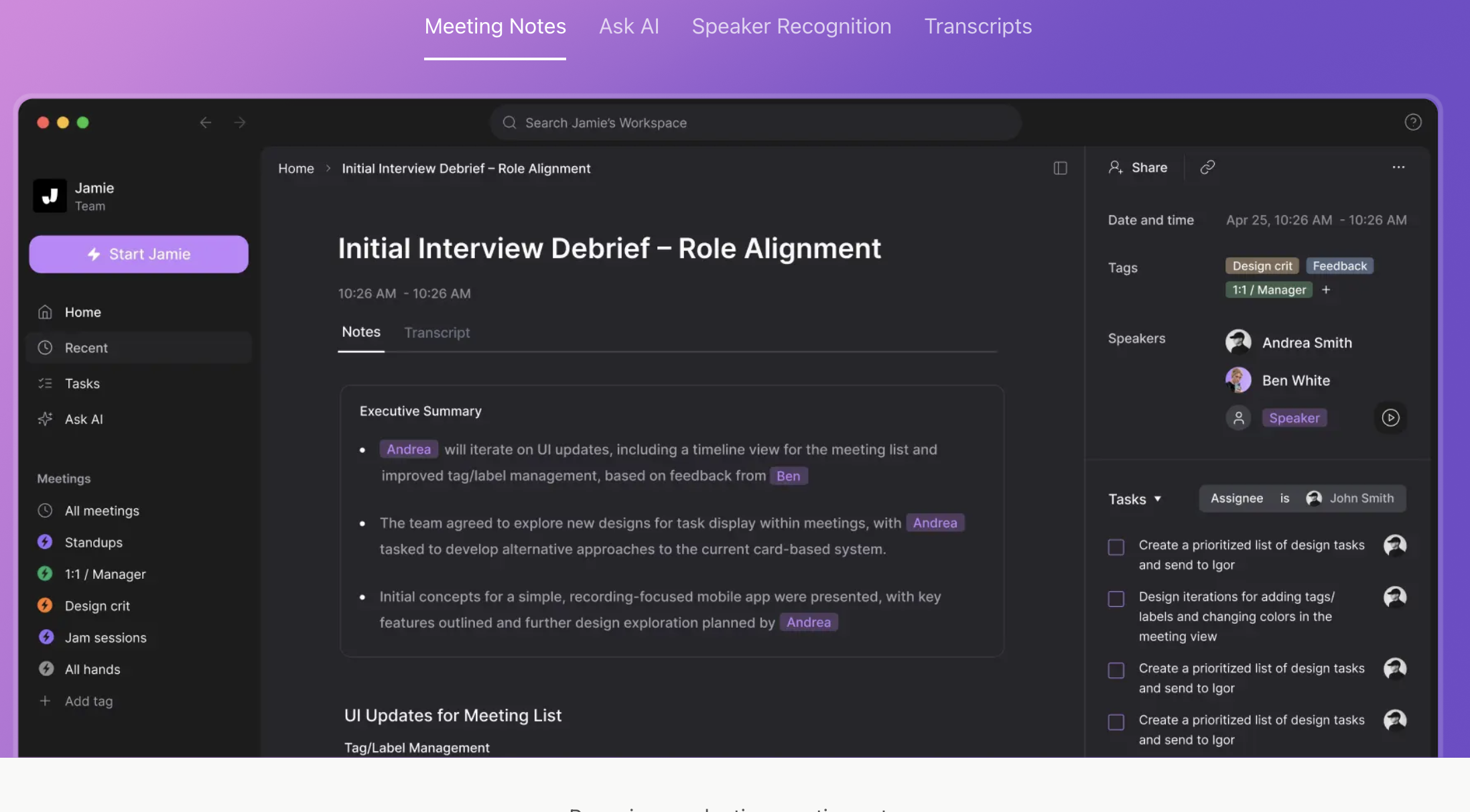Play the unknown Speaker audio clip
Image resolution: width=1470 pixels, height=812 pixels.
1390,418
